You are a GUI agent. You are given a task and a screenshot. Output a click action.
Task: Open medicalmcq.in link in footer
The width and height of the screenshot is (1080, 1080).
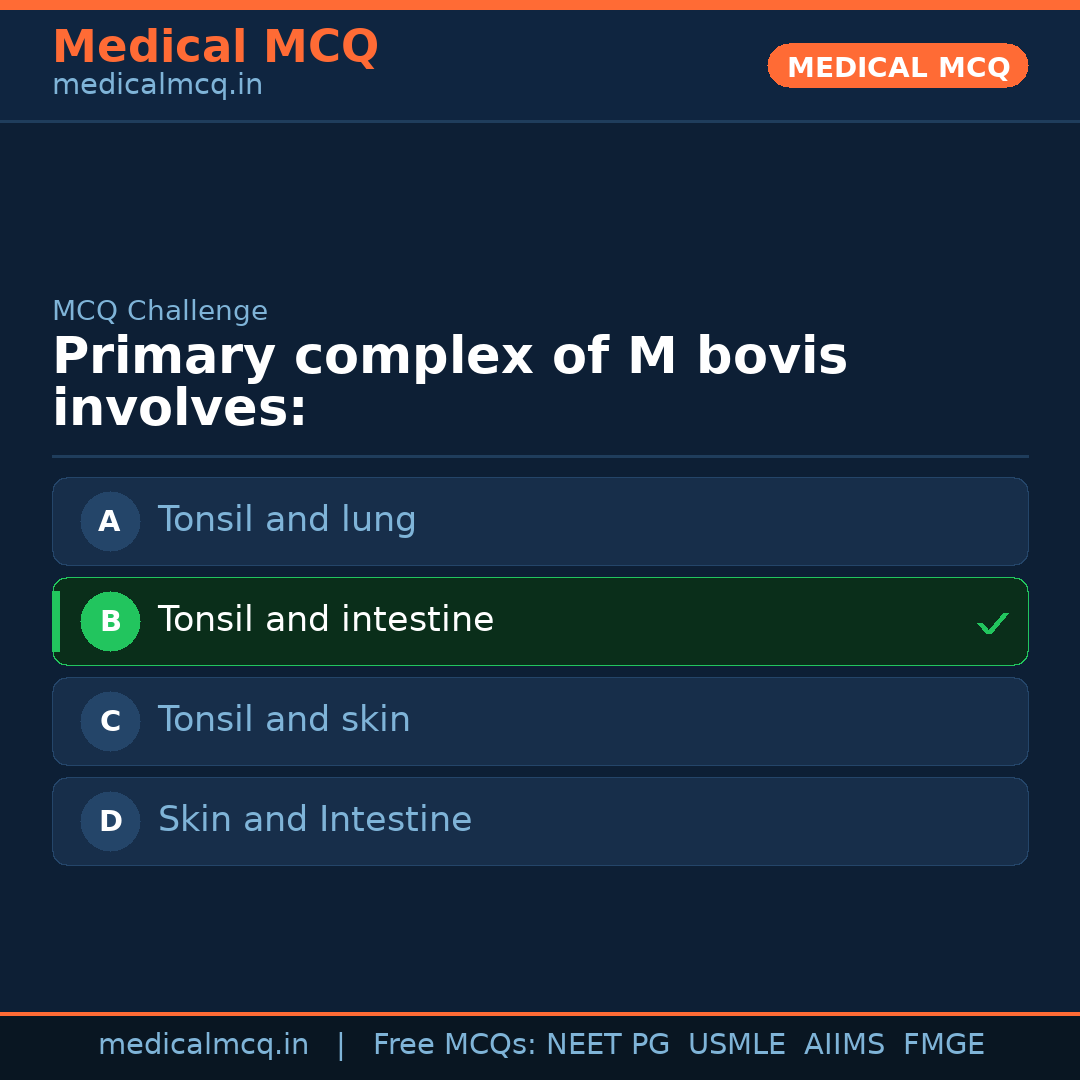pyautogui.click(x=203, y=1045)
